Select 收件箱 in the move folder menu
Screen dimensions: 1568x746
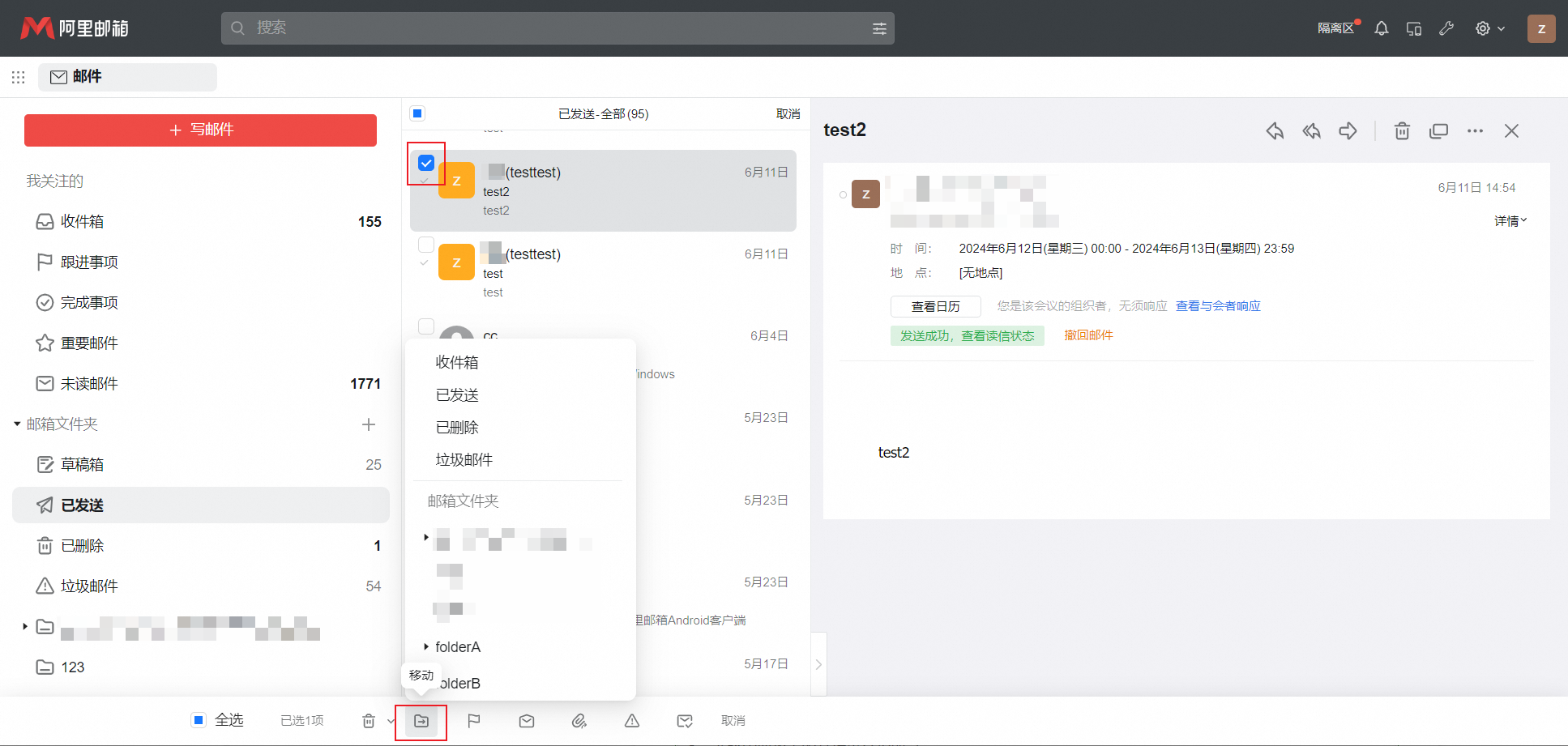click(456, 362)
